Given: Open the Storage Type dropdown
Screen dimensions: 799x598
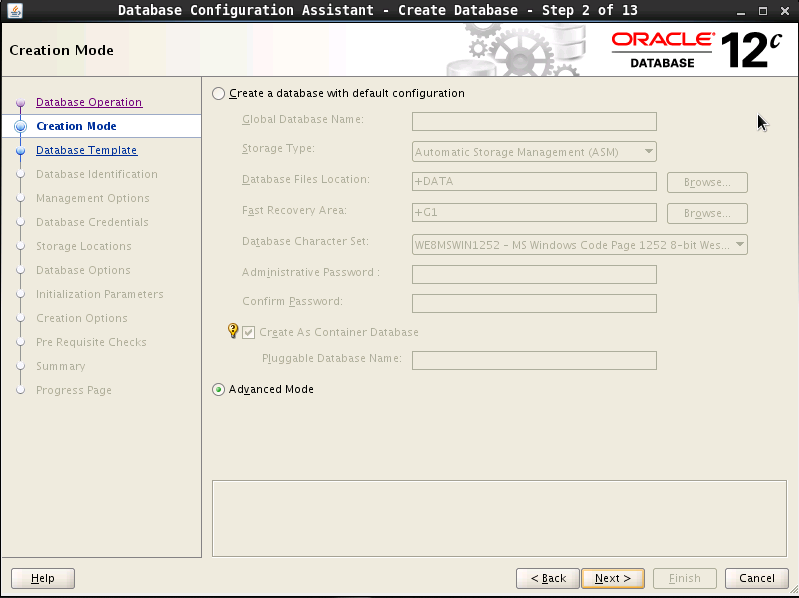Looking at the screenshot, I should tap(534, 152).
